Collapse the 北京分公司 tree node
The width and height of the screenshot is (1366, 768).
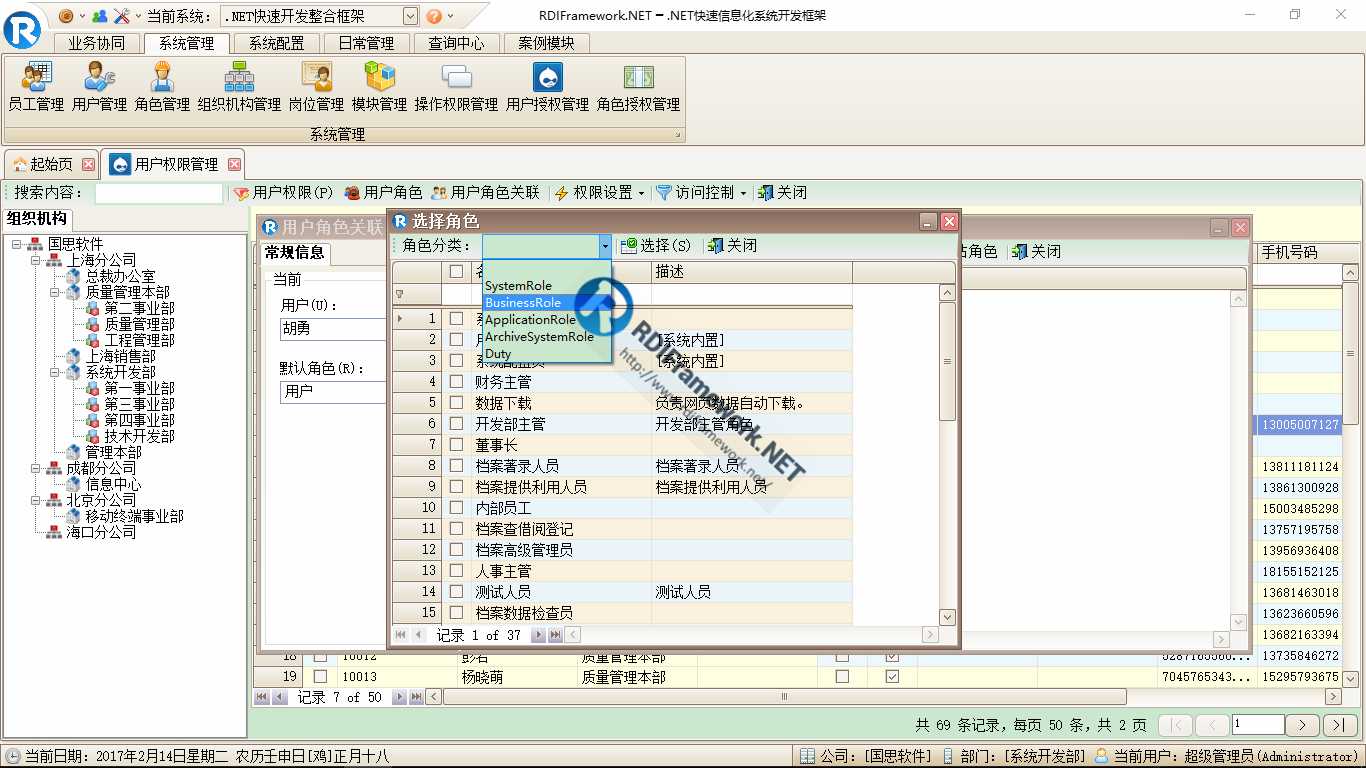pyautogui.click(x=36, y=500)
